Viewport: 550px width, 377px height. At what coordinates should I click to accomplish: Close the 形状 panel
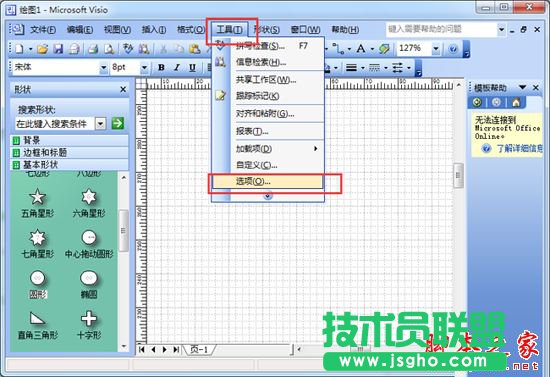123,89
